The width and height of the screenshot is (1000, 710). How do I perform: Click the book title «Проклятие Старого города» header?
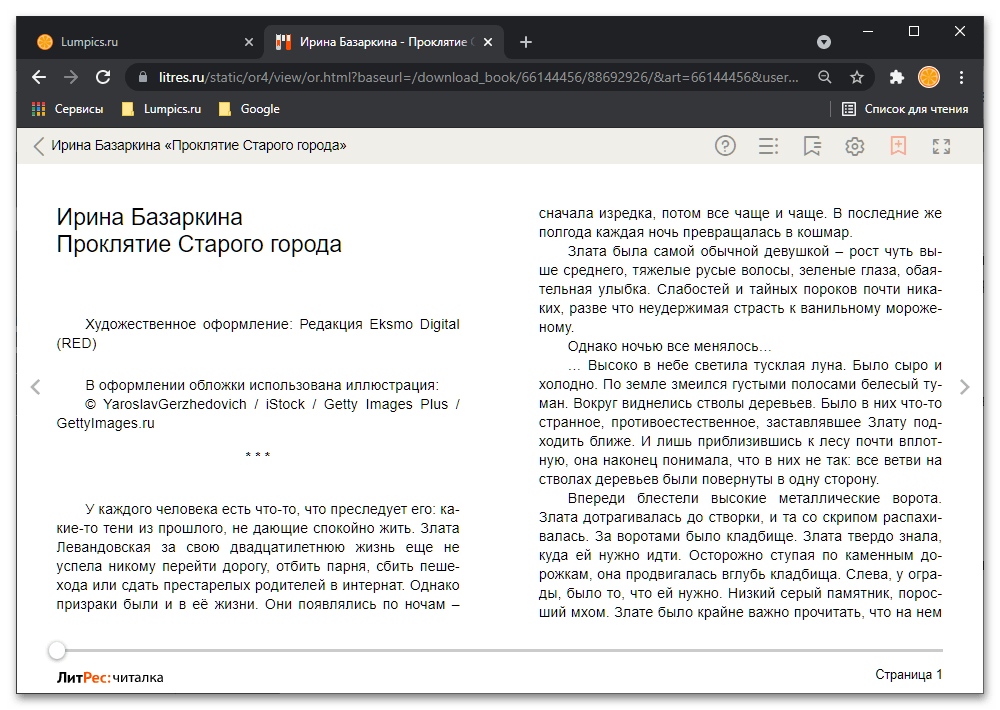(199, 146)
